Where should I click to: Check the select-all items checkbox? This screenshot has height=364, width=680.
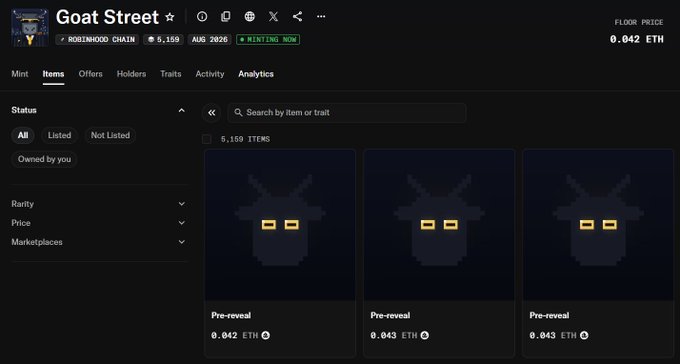pyautogui.click(x=207, y=139)
